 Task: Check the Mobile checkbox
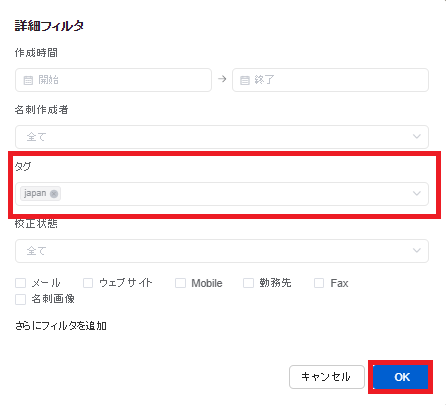(x=180, y=283)
